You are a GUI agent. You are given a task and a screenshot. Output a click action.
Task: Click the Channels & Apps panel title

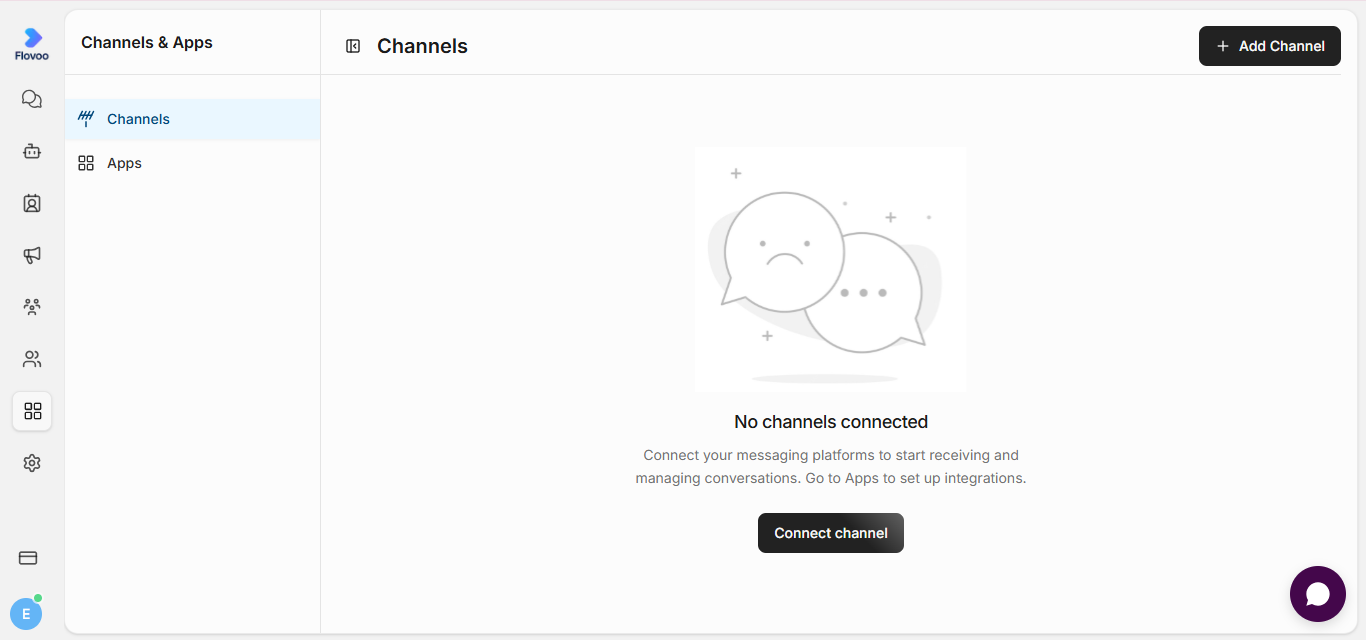click(147, 42)
